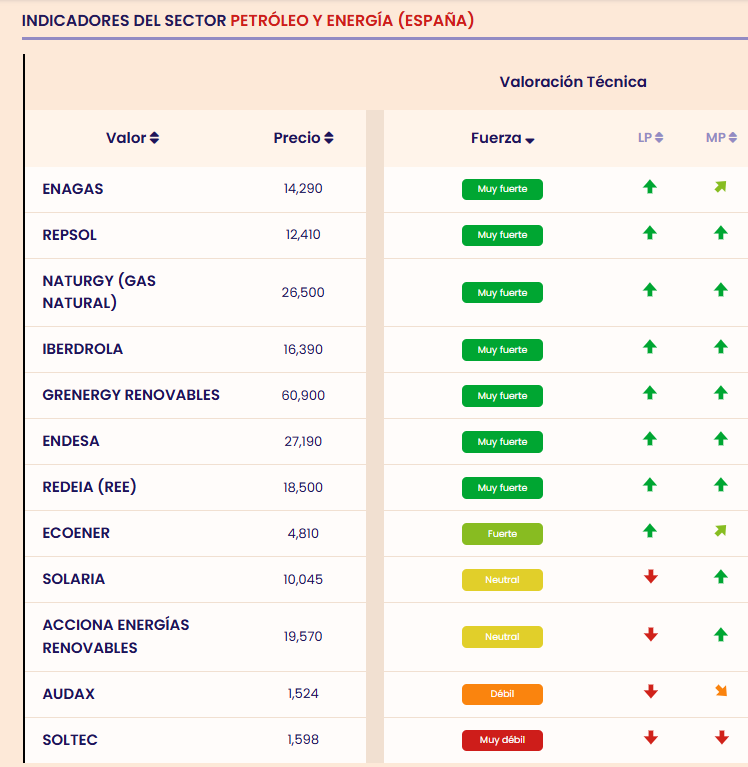The image size is (748, 767).
Task: Click IBERDROLA Muy fuerte badge
Action: coord(502,350)
